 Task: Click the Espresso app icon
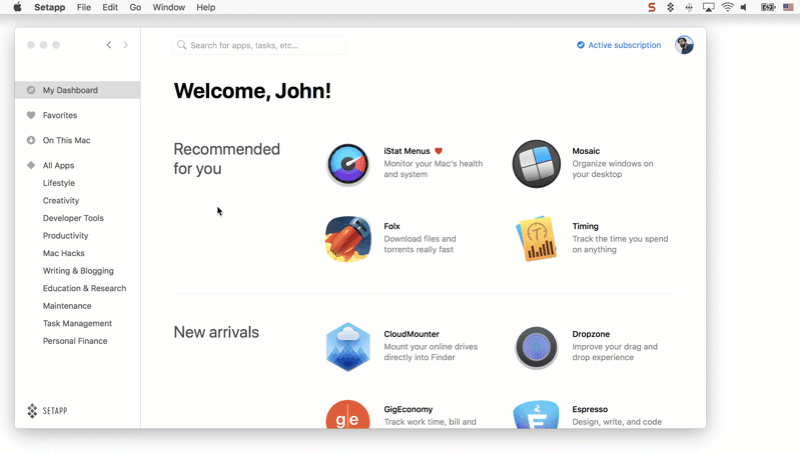536,415
